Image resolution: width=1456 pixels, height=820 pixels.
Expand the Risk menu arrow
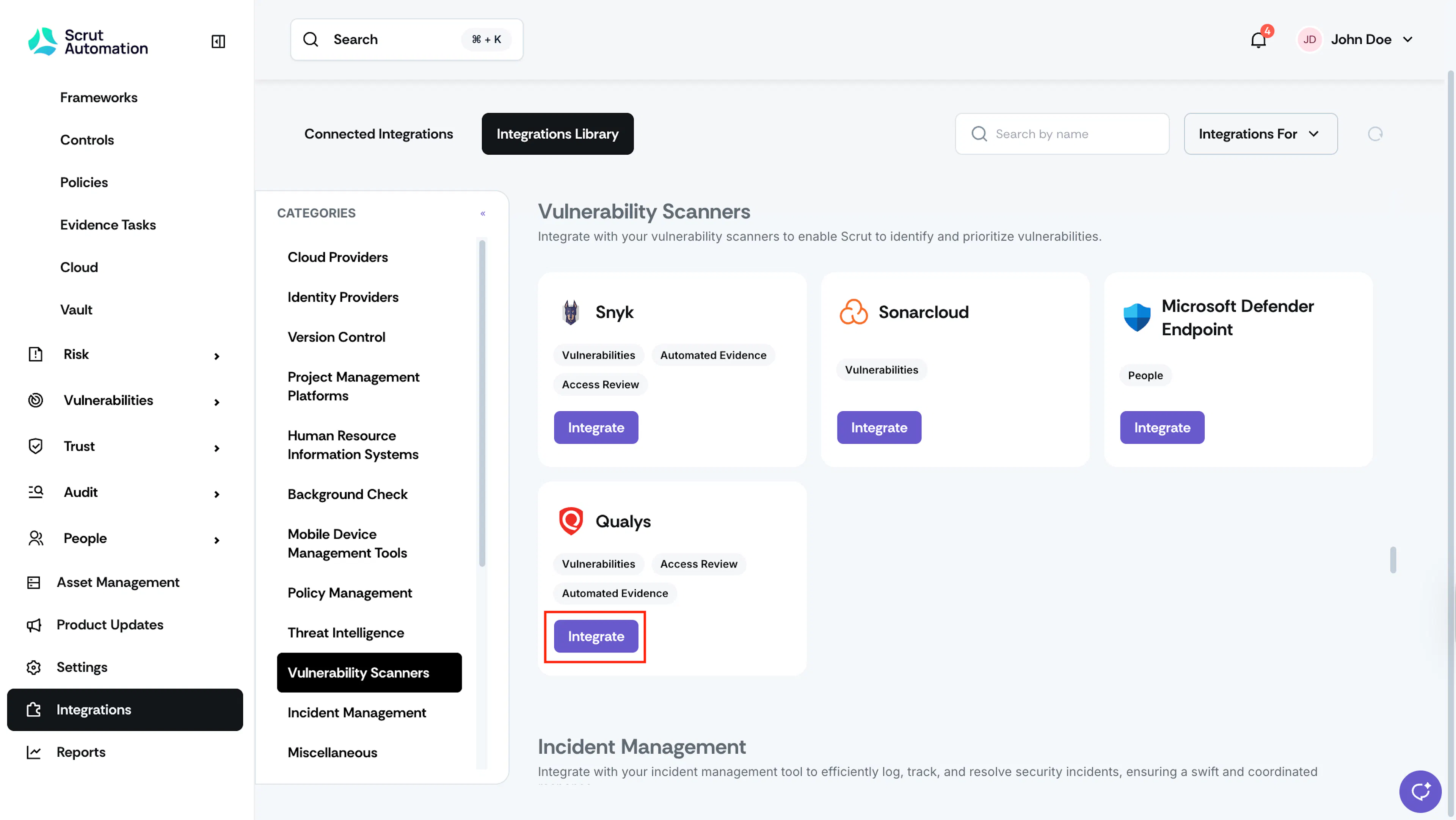[x=217, y=356]
